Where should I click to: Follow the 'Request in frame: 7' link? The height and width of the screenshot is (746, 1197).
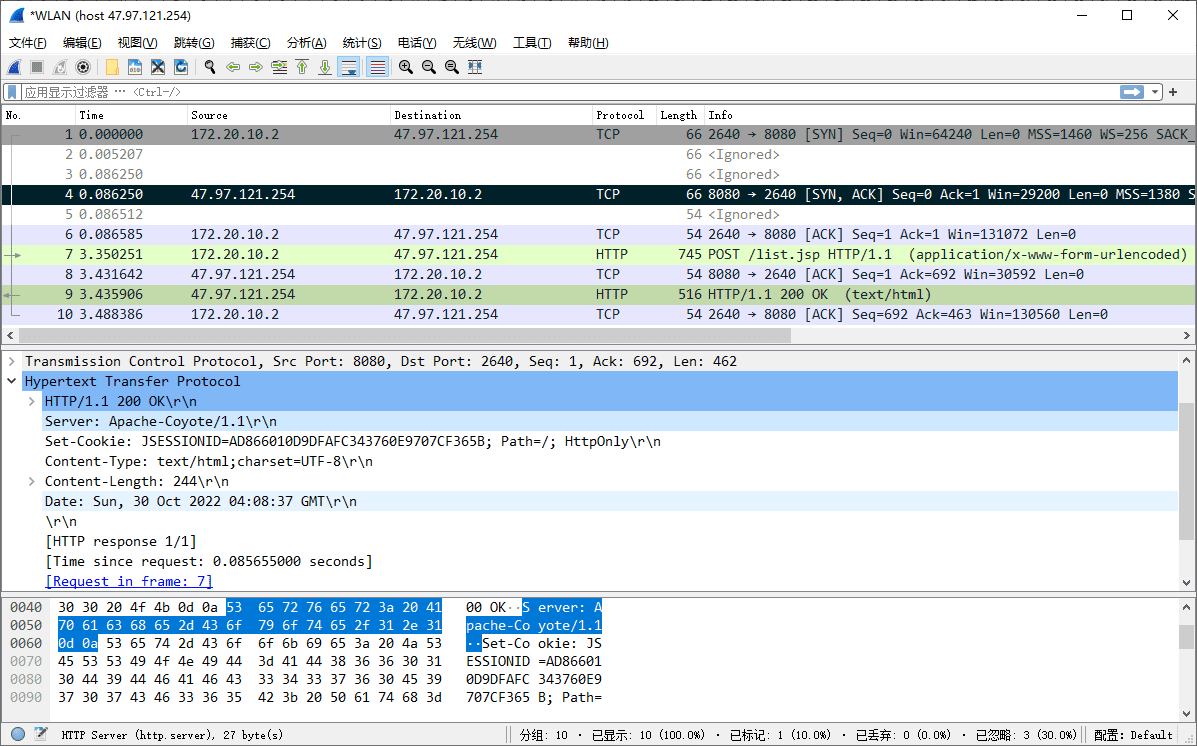click(129, 581)
